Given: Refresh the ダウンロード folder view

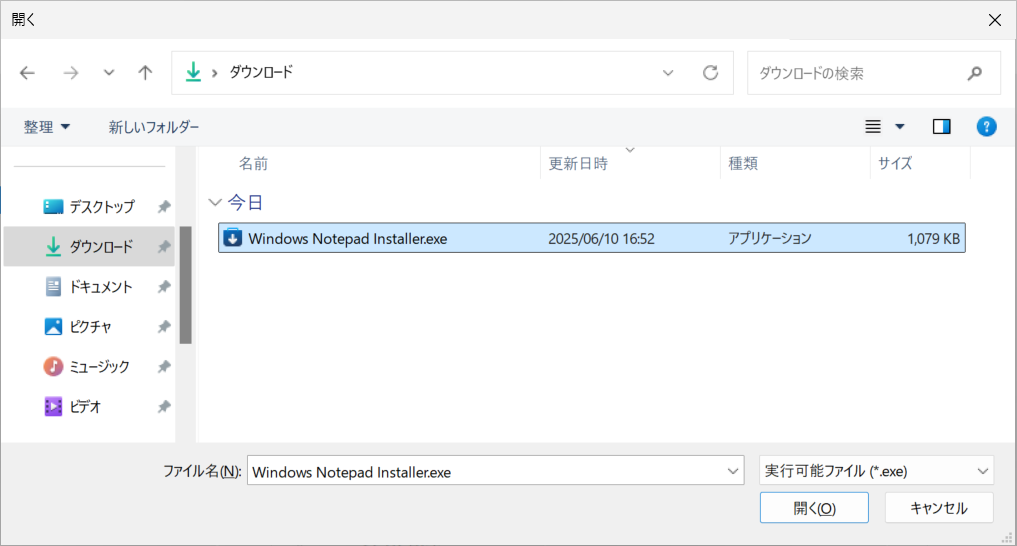Looking at the screenshot, I should pos(711,73).
